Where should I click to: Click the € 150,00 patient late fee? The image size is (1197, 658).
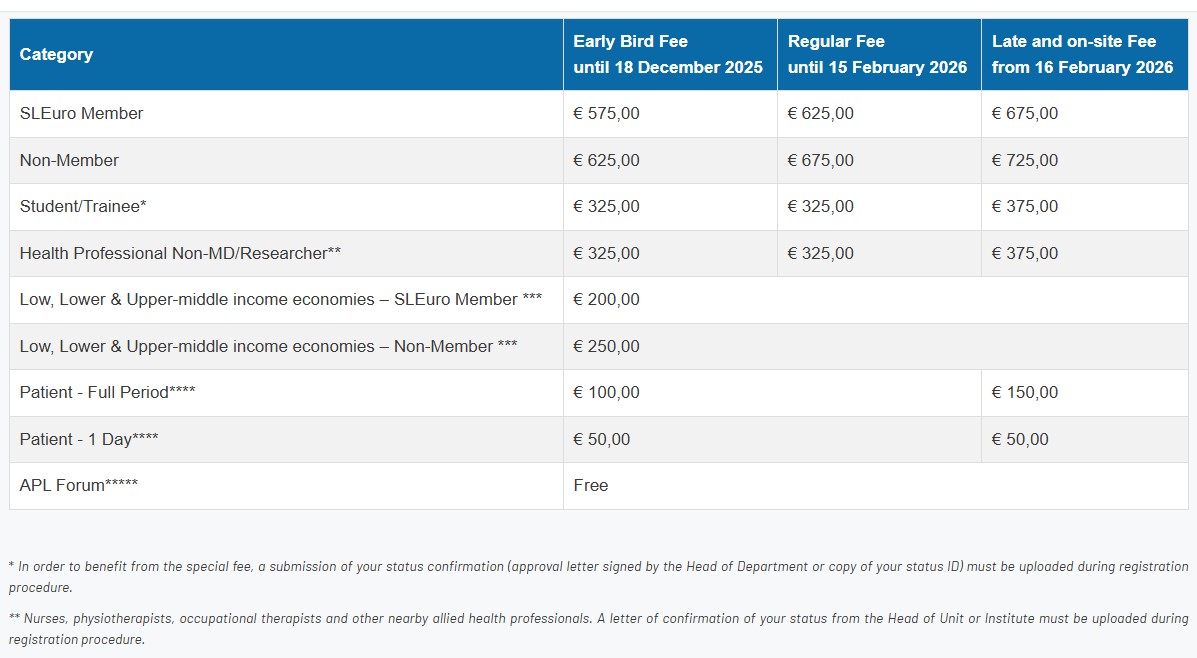tap(1024, 393)
